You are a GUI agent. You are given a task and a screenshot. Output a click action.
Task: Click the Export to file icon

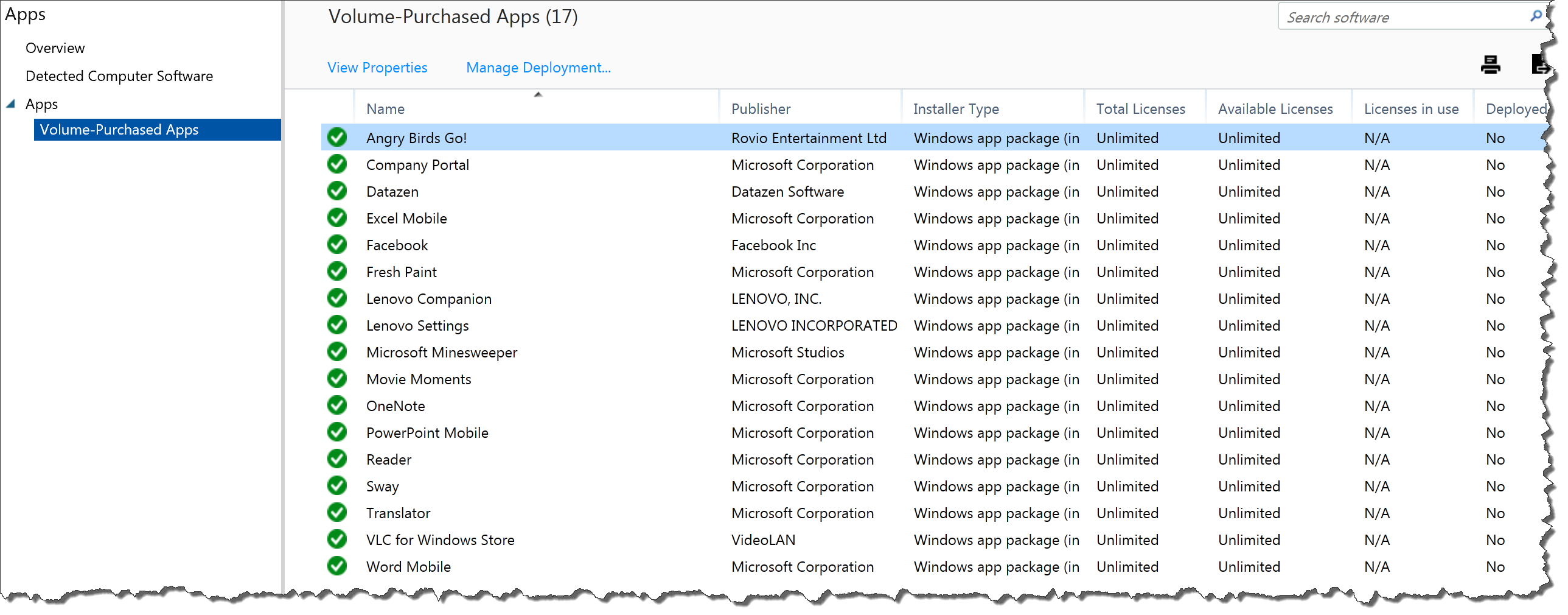(1542, 64)
